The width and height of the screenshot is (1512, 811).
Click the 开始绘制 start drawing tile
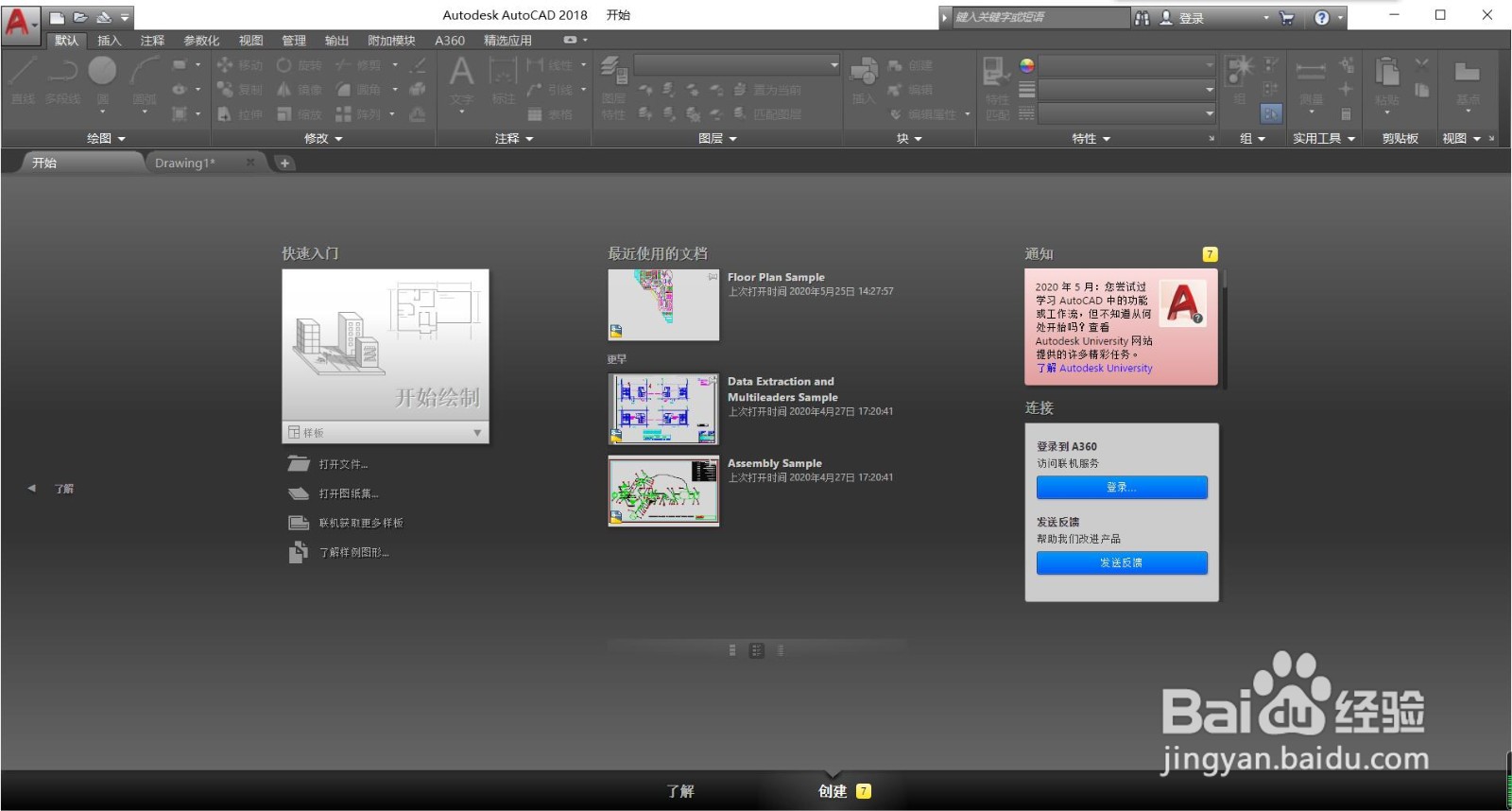tap(386, 346)
